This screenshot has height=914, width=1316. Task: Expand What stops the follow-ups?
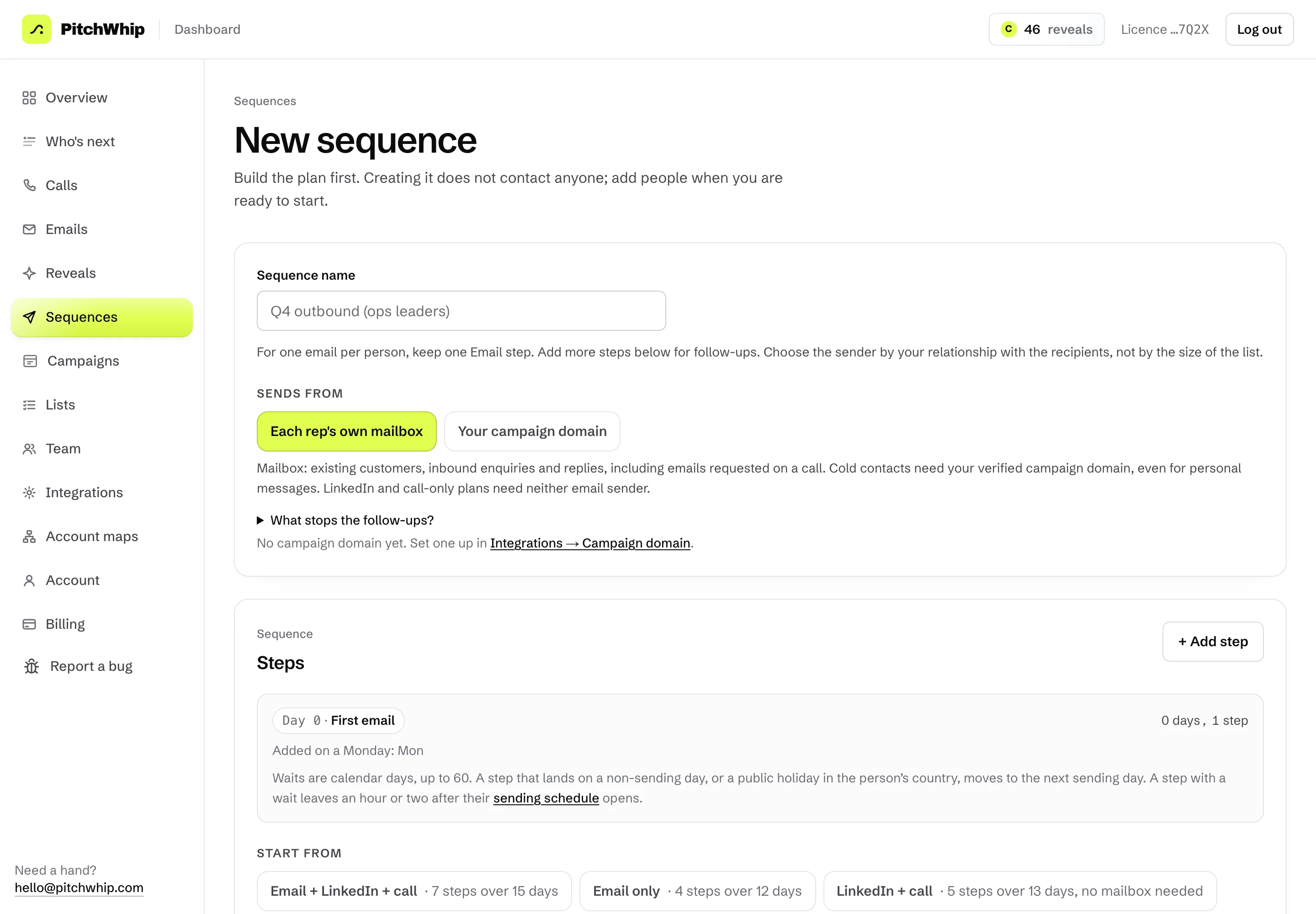click(345, 520)
